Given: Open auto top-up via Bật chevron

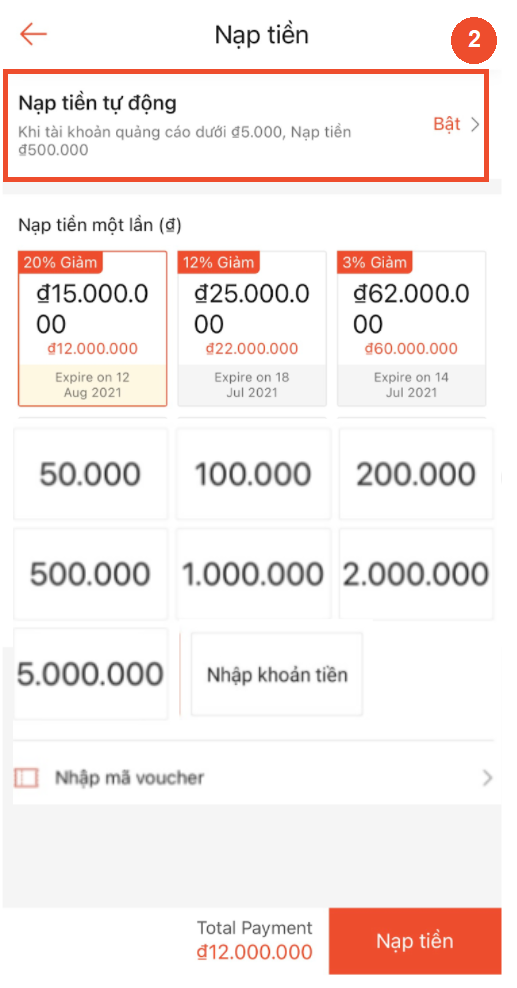Looking at the screenshot, I should click(475, 124).
